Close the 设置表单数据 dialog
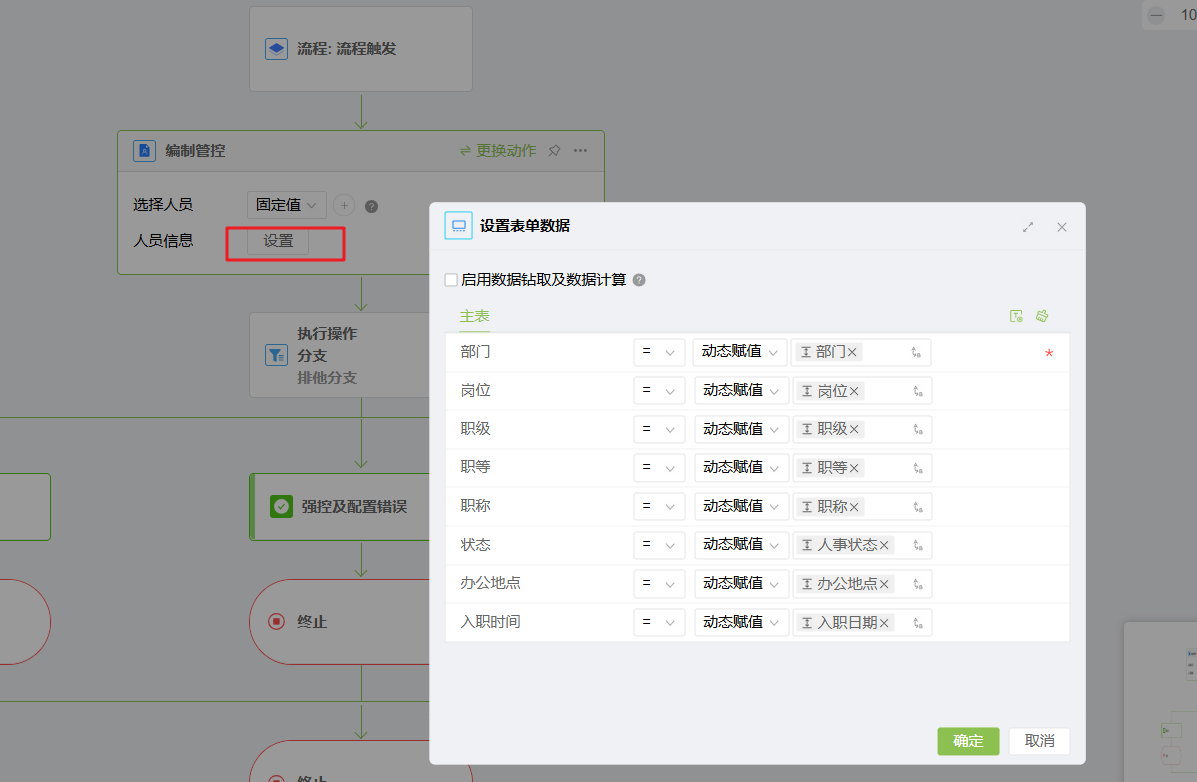This screenshot has height=782, width=1197. [x=1062, y=227]
